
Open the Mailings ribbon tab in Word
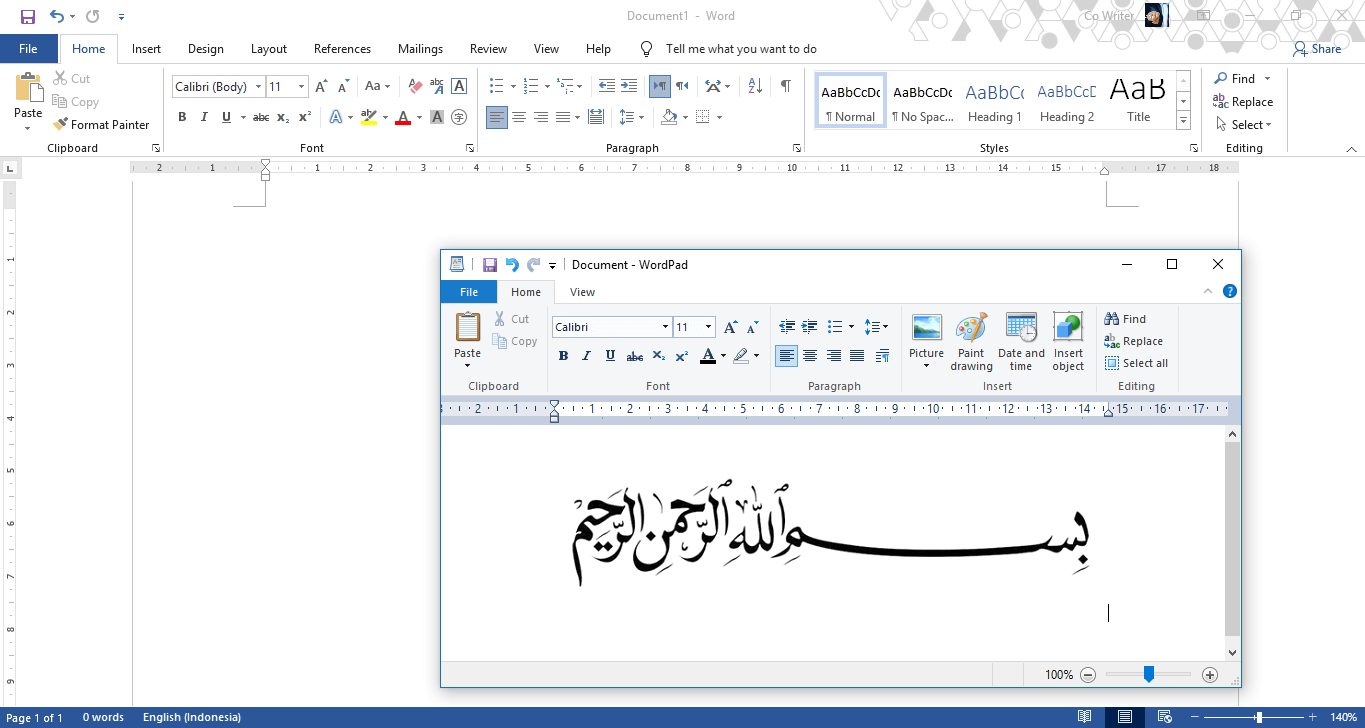click(419, 48)
